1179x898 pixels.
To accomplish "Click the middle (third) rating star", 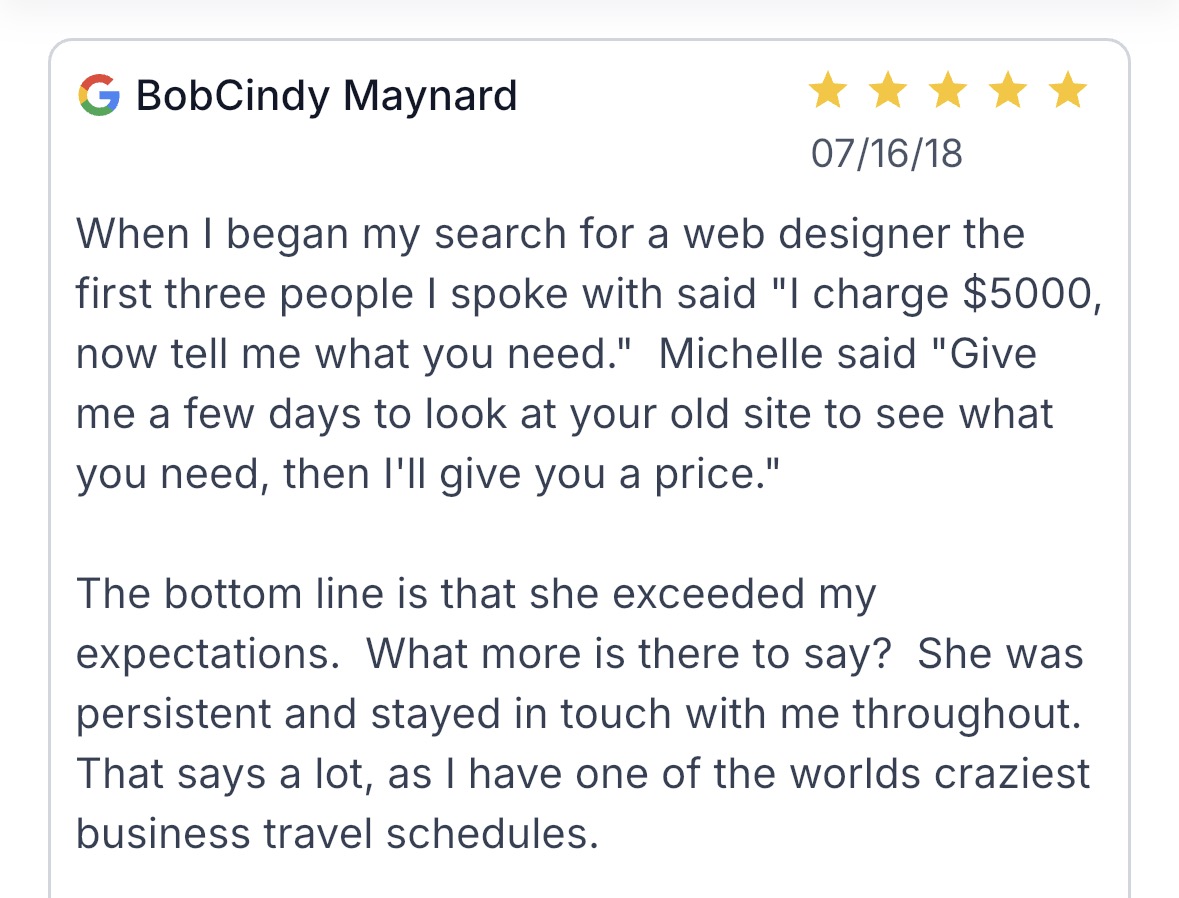I will click(x=947, y=92).
